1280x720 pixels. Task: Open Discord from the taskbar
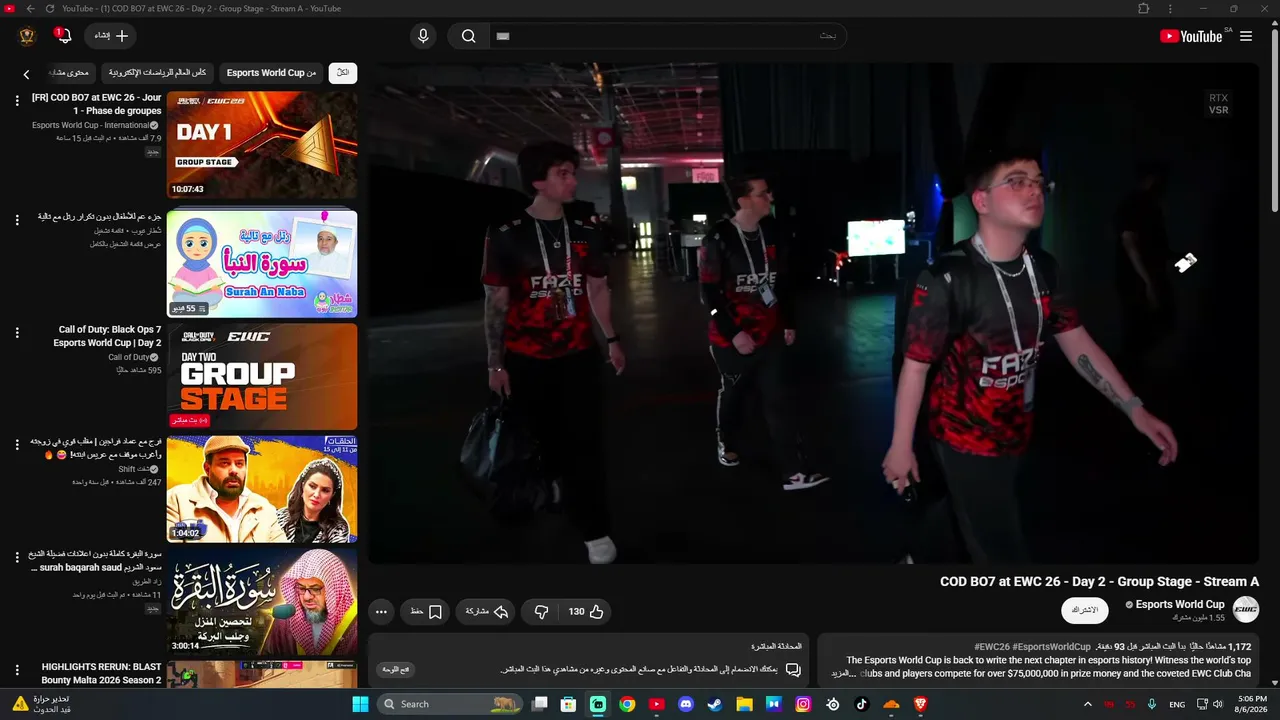coord(686,704)
